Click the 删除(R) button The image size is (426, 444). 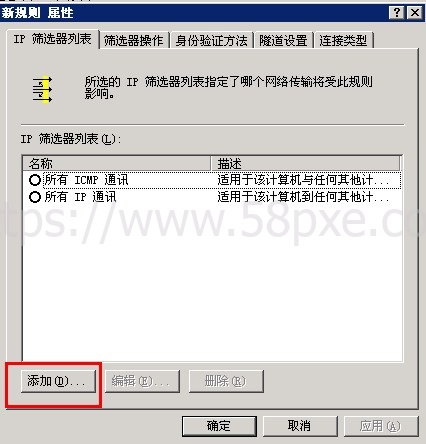click(x=226, y=381)
